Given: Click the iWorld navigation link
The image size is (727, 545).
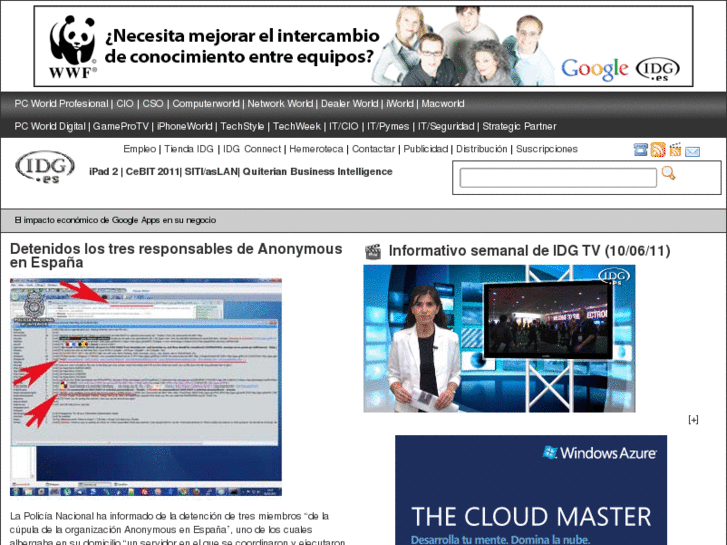Looking at the screenshot, I should pos(400,103).
